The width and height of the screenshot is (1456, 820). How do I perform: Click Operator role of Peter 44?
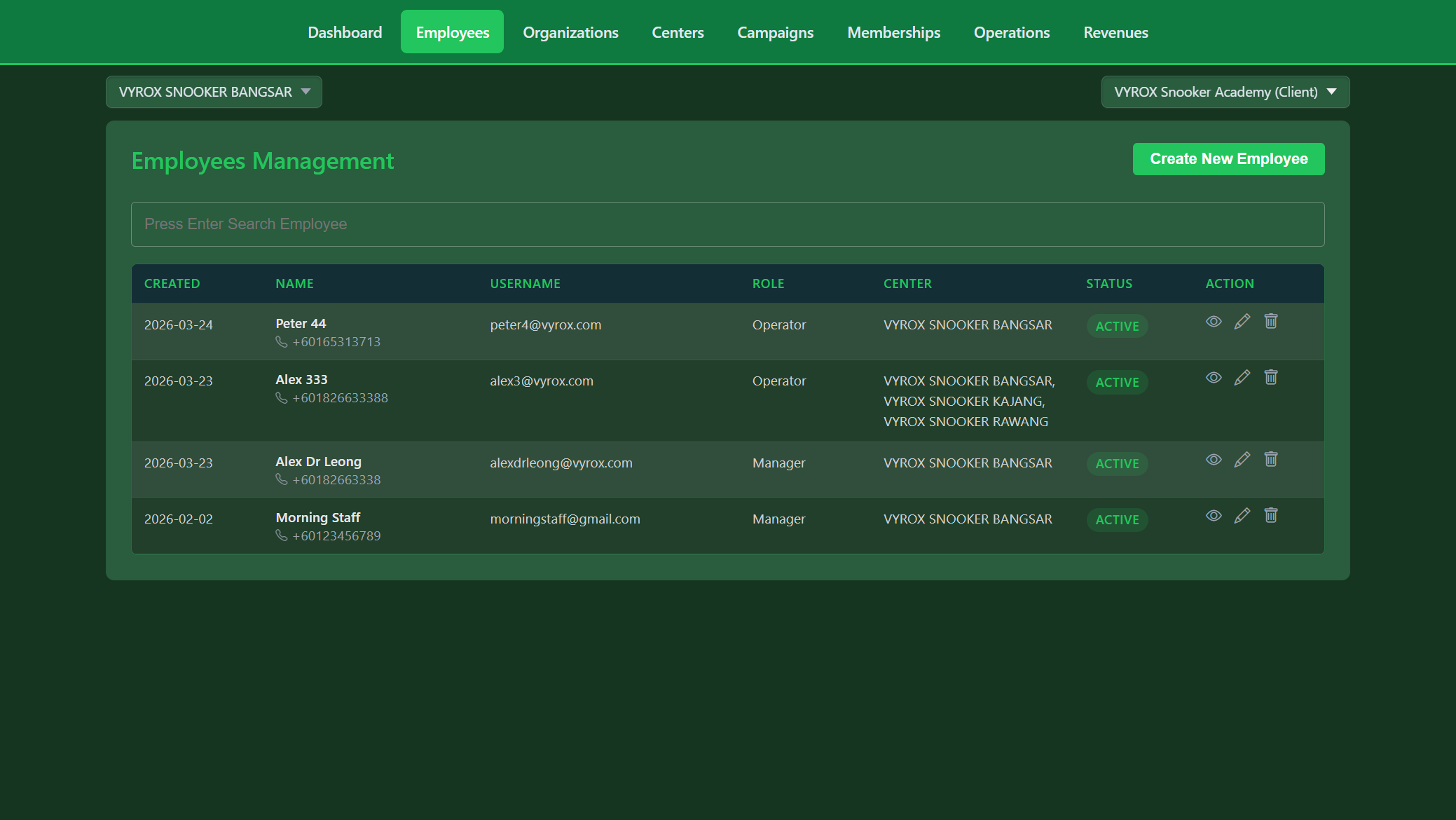(779, 324)
